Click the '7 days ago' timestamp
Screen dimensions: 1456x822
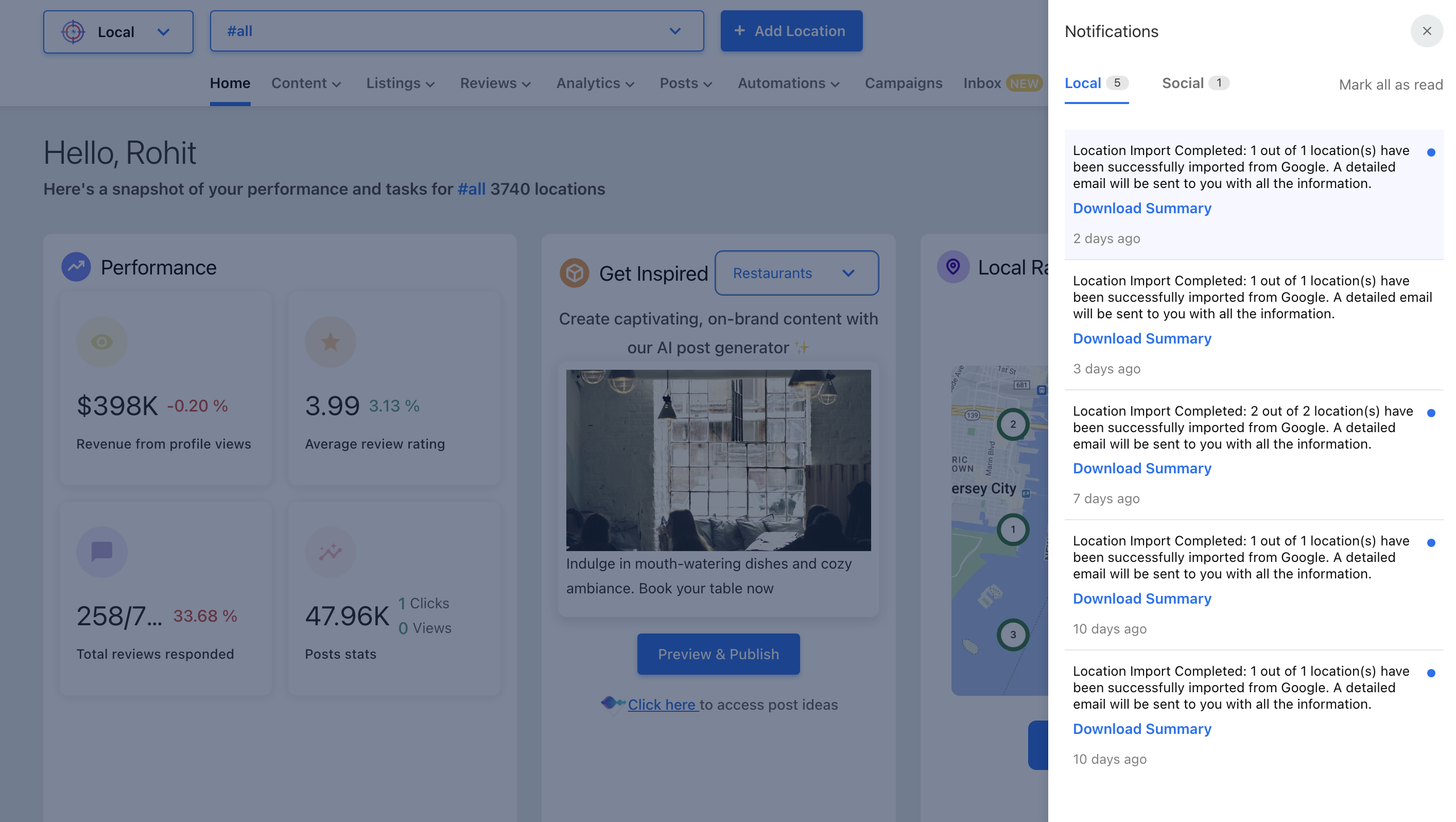[x=1106, y=499]
